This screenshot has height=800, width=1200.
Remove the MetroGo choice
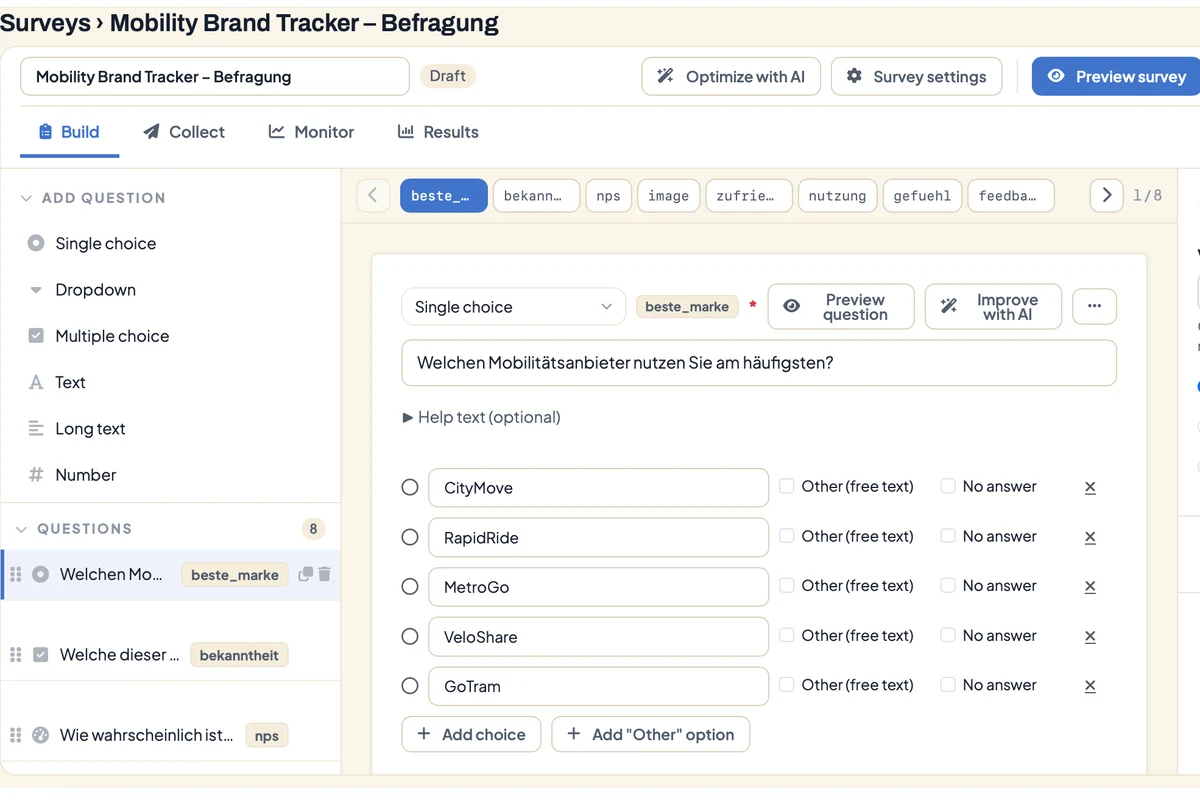(1090, 586)
